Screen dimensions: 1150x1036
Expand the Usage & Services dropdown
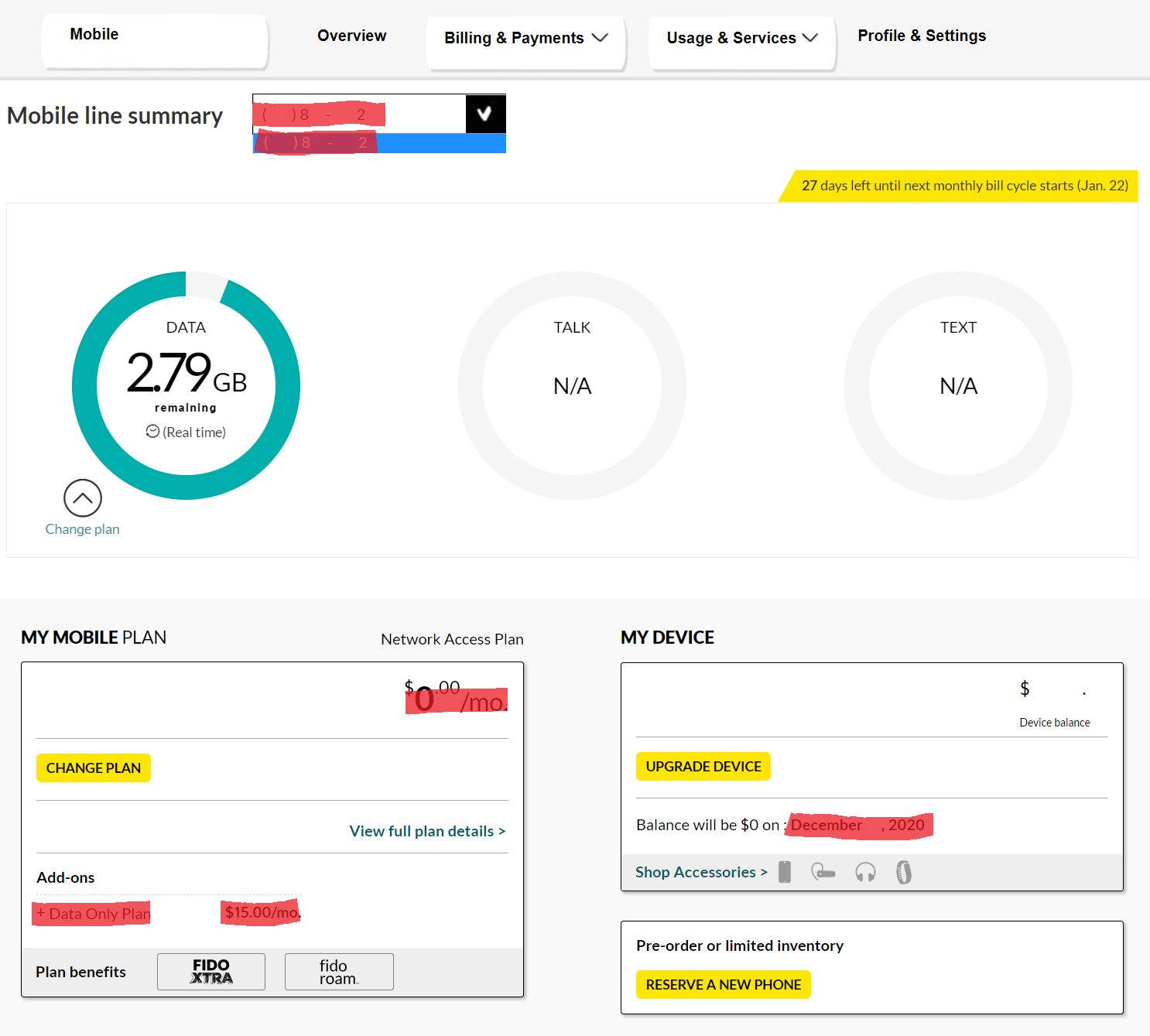coord(740,37)
